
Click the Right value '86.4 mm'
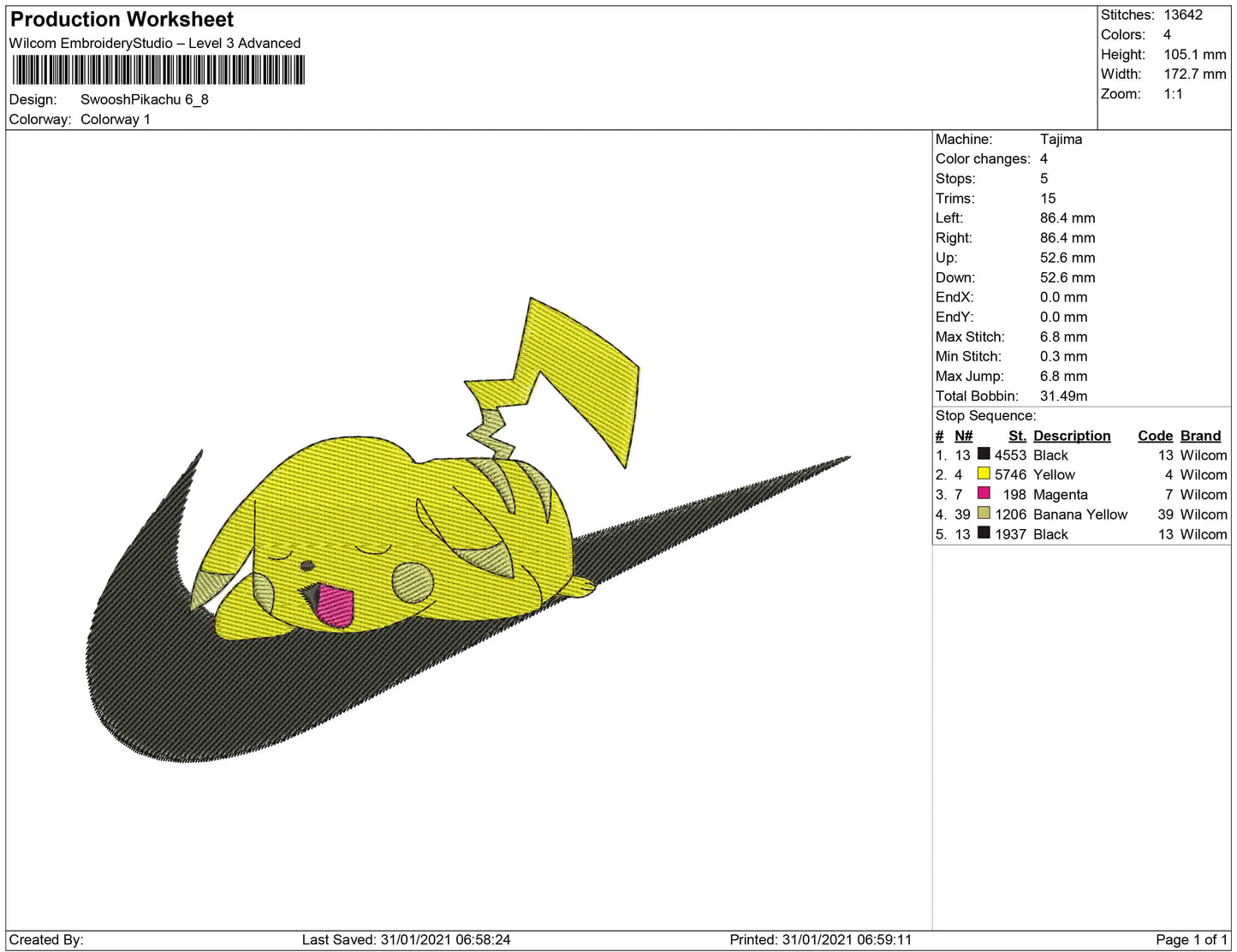[1068, 237]
